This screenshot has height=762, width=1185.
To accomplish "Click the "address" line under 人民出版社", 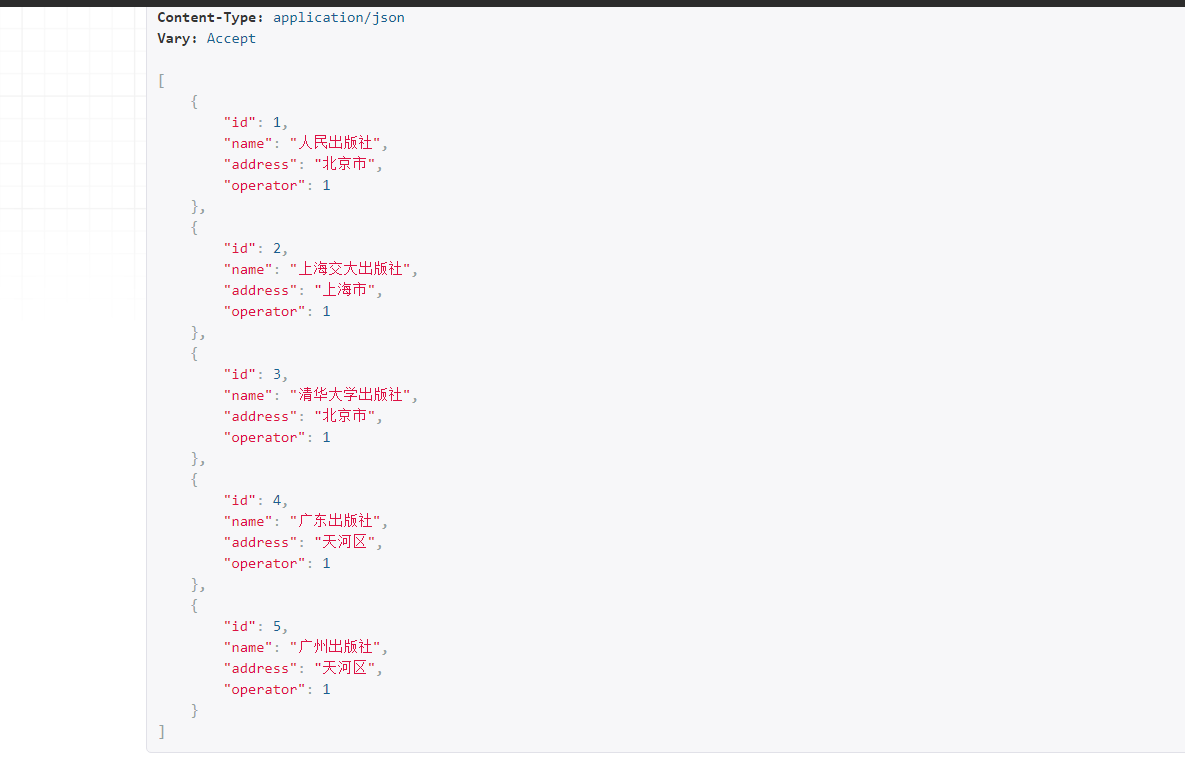I will (x=303, y=164).
